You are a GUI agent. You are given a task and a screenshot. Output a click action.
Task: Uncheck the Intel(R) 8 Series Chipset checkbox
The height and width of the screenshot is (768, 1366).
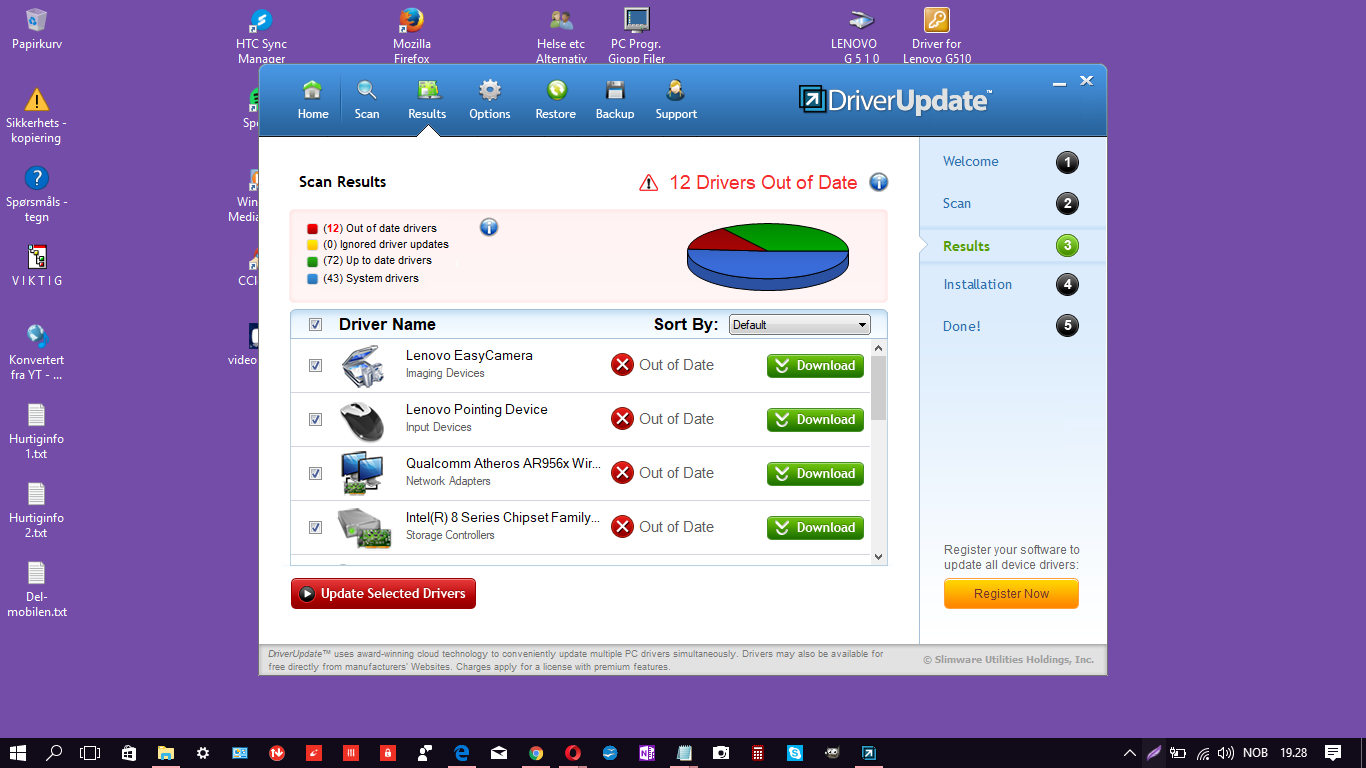click(x=315, y=528)
